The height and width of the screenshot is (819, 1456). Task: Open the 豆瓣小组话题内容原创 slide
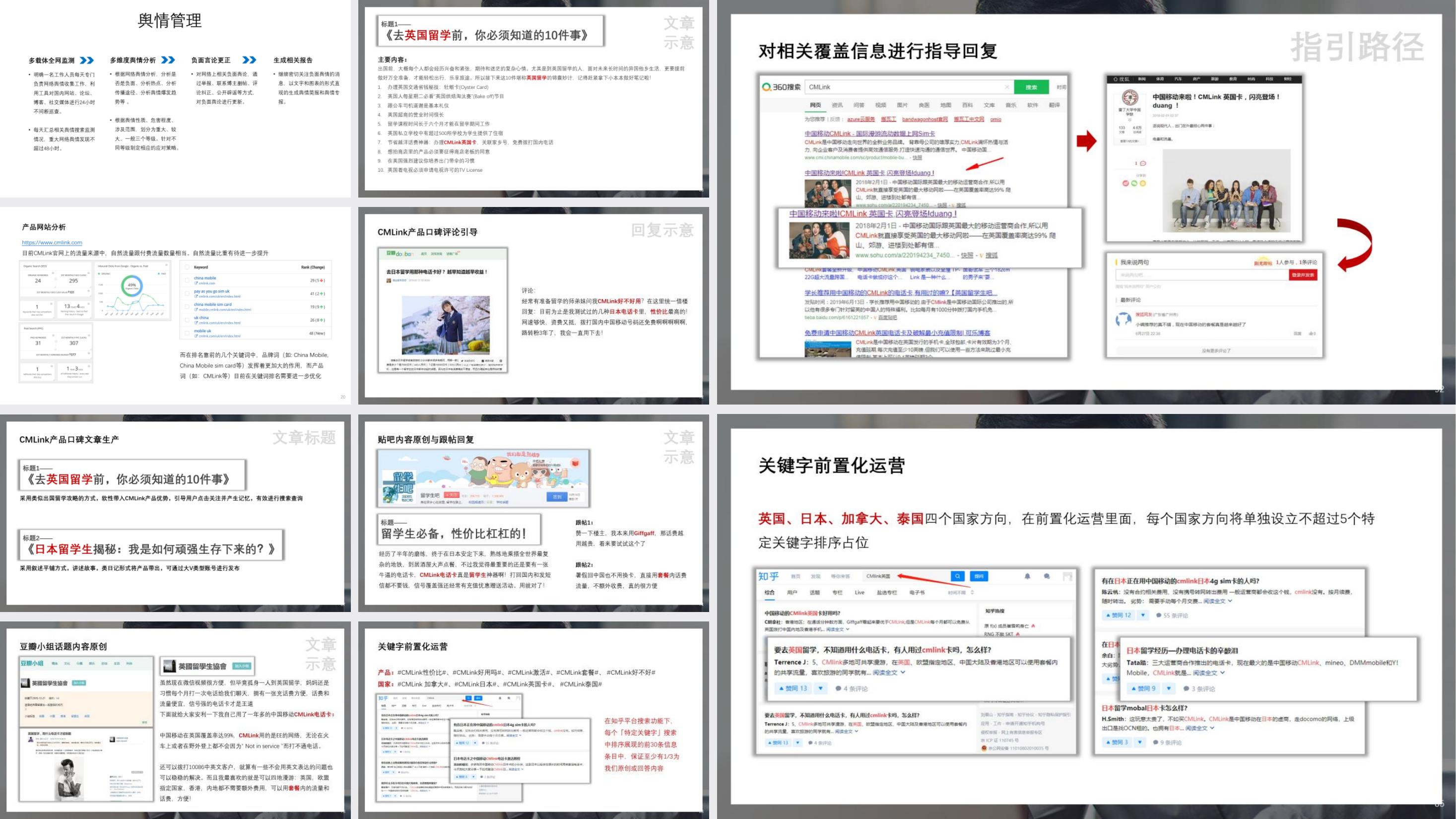(175, 720)
